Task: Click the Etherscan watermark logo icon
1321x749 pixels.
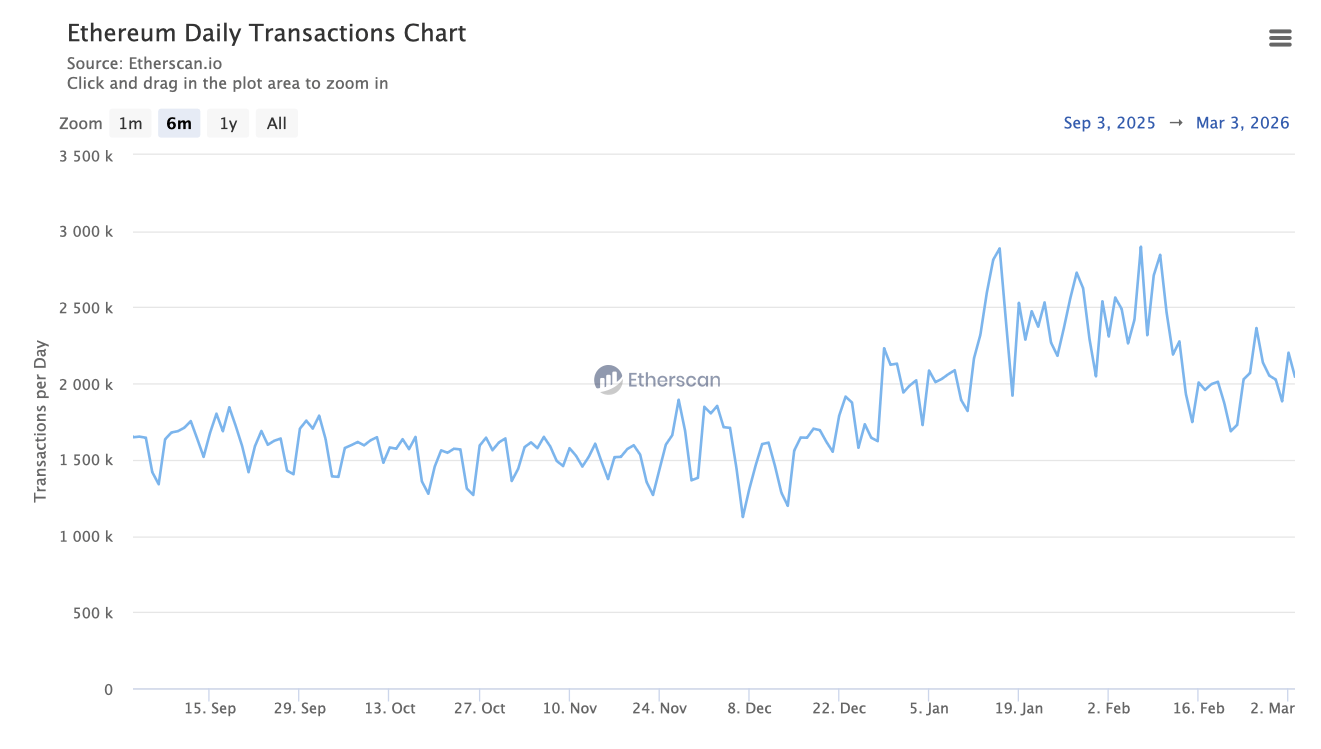Action: 608,380
